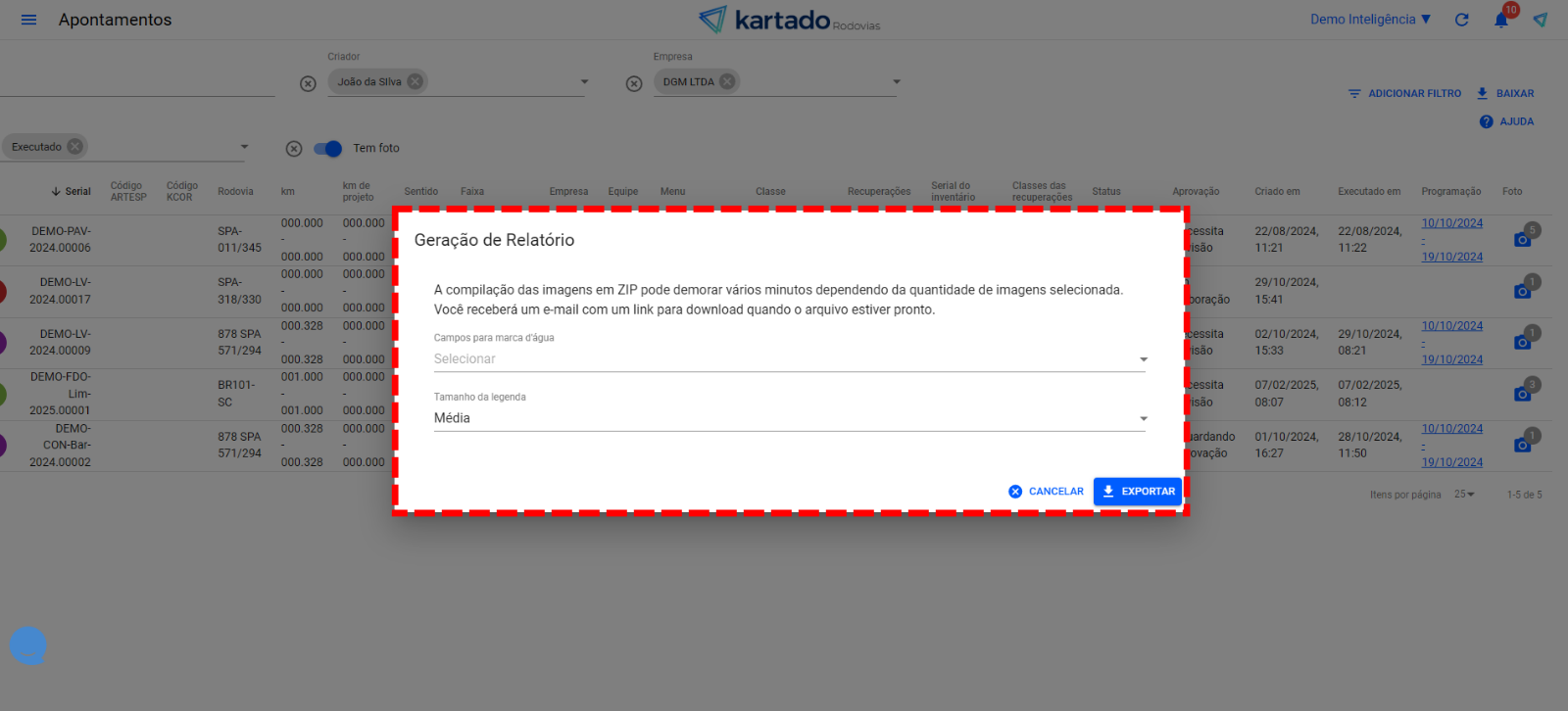Open photos camera icon for DEMO-PAV-2024.00006
This screenshot has height=711, width=1568.
click(x=1522, y=239)
